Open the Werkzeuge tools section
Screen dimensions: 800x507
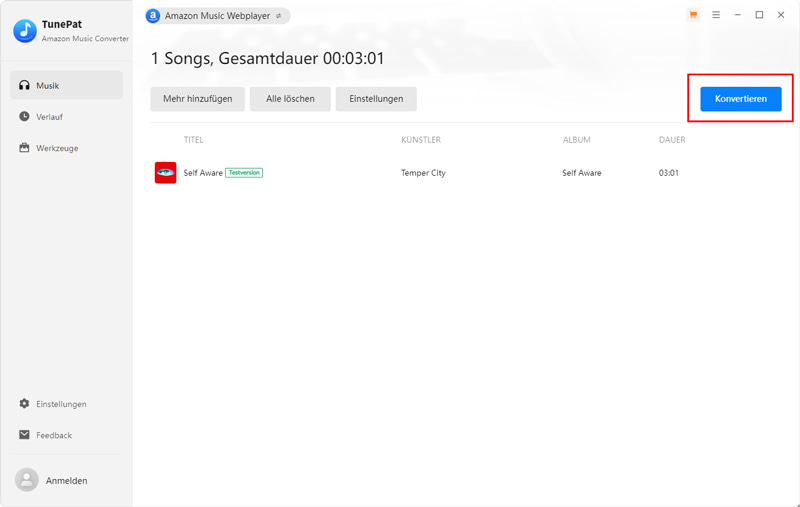tap(66, 148)
